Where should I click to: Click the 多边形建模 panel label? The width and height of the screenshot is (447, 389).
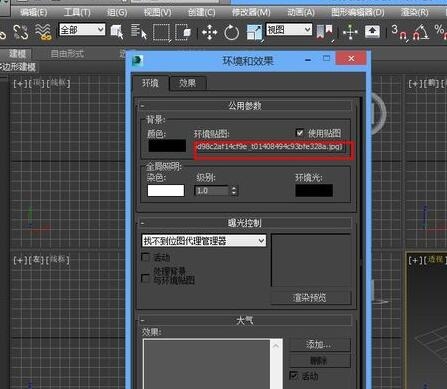(x=18, y=67)
